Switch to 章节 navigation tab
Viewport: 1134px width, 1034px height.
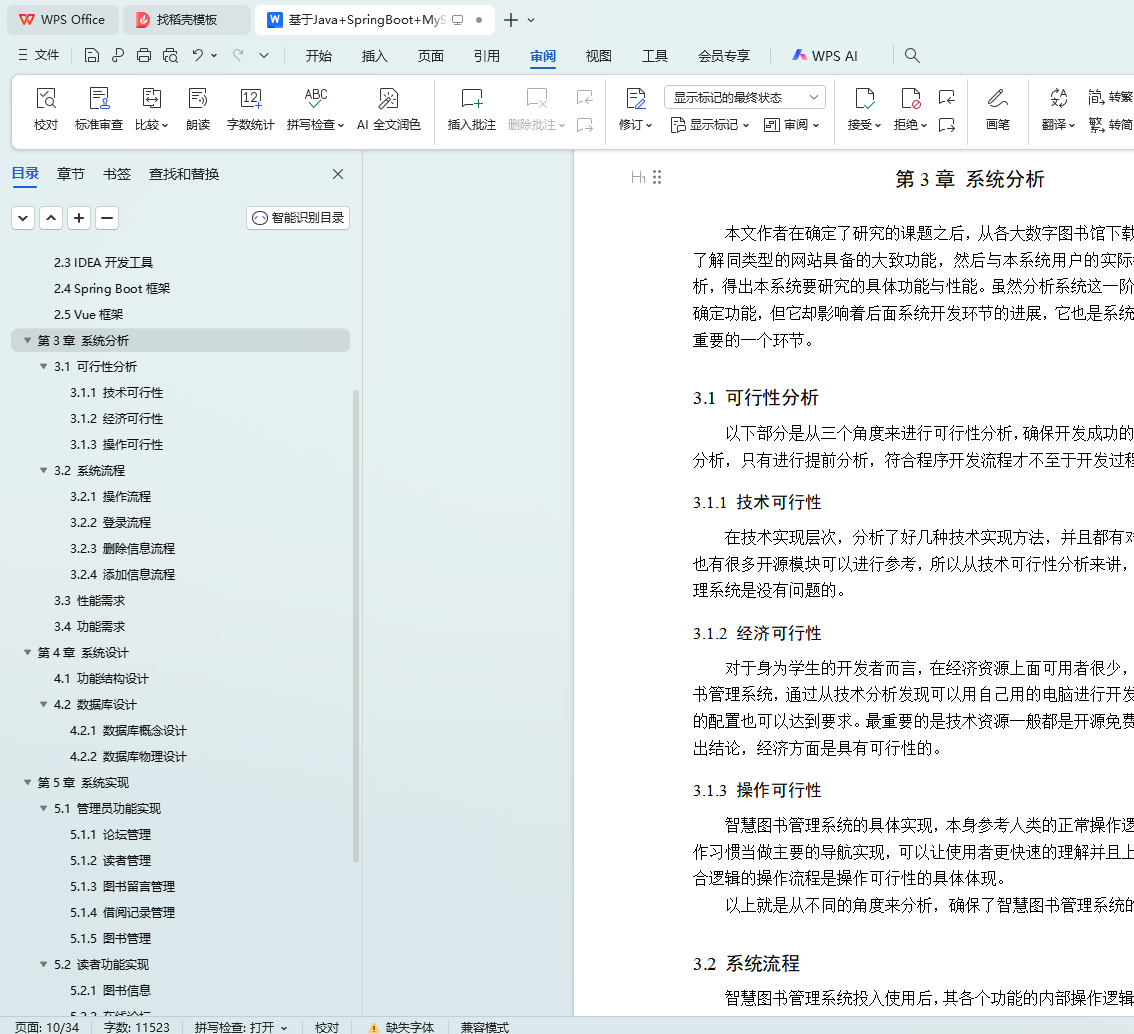point(70,174)
